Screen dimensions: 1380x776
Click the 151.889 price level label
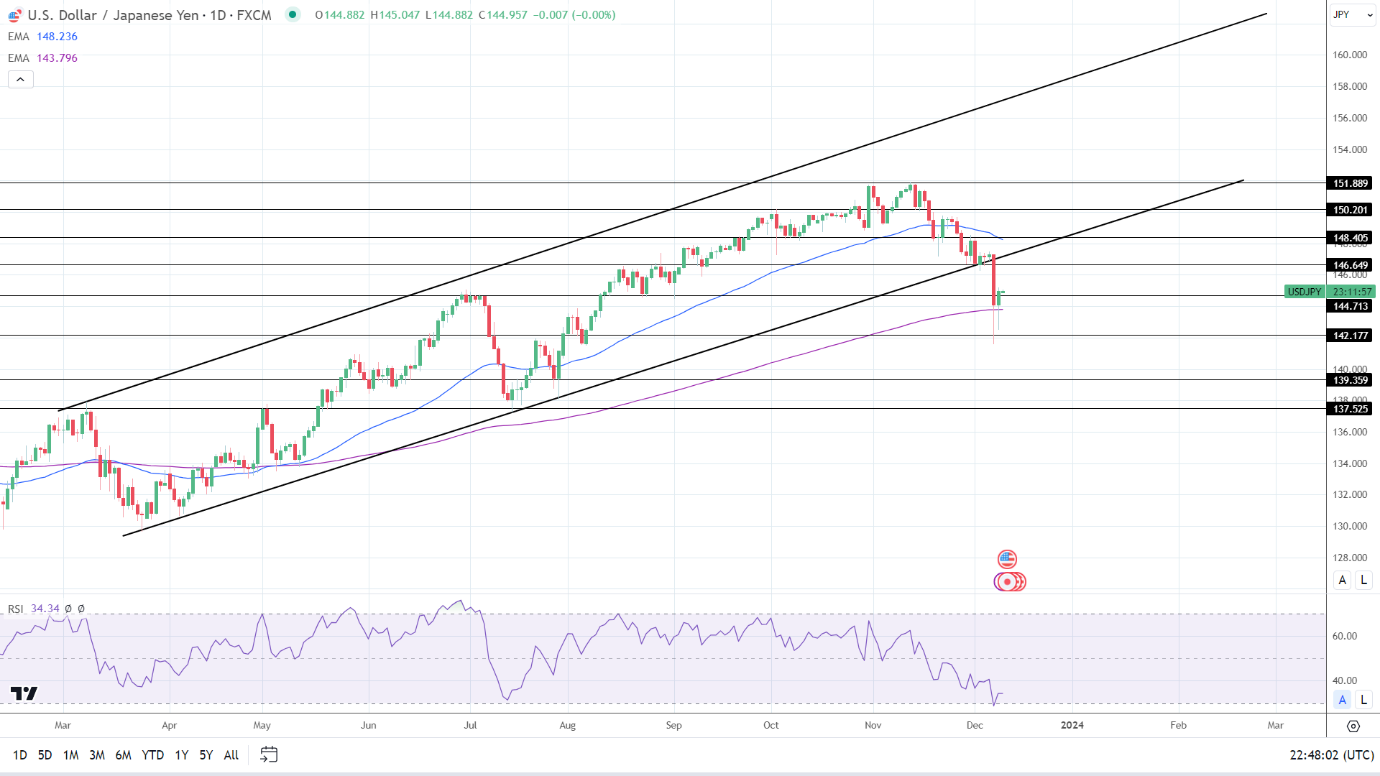point(1349,183)
